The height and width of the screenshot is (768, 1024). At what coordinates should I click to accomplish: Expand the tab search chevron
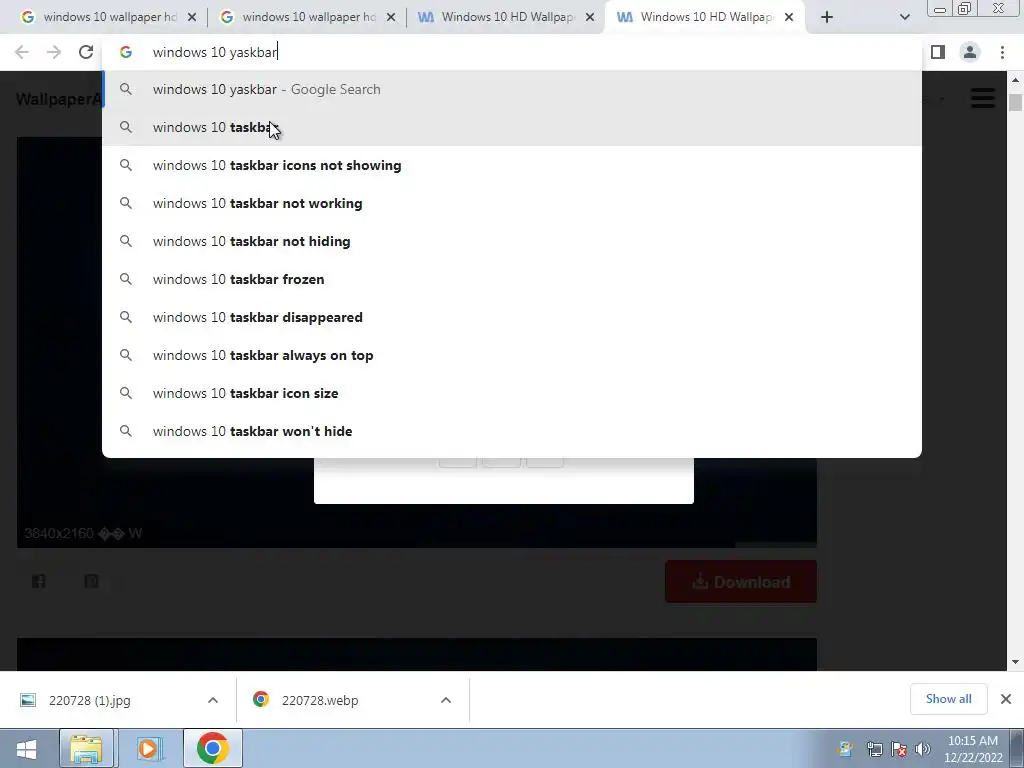point(904,17)
